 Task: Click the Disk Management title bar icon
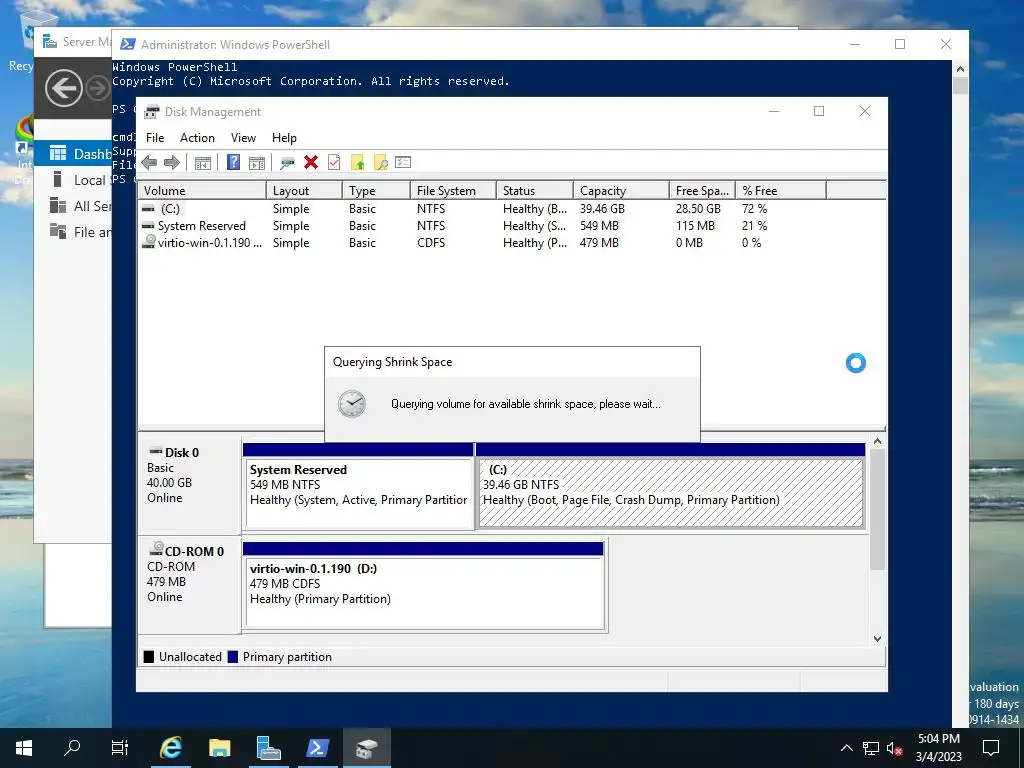[152, 112]
